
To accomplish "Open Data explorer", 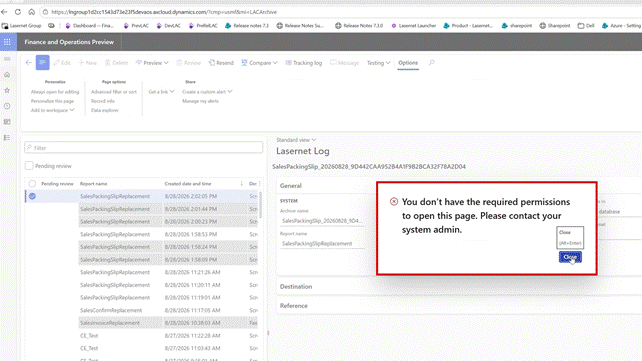I will coord(105,110).
